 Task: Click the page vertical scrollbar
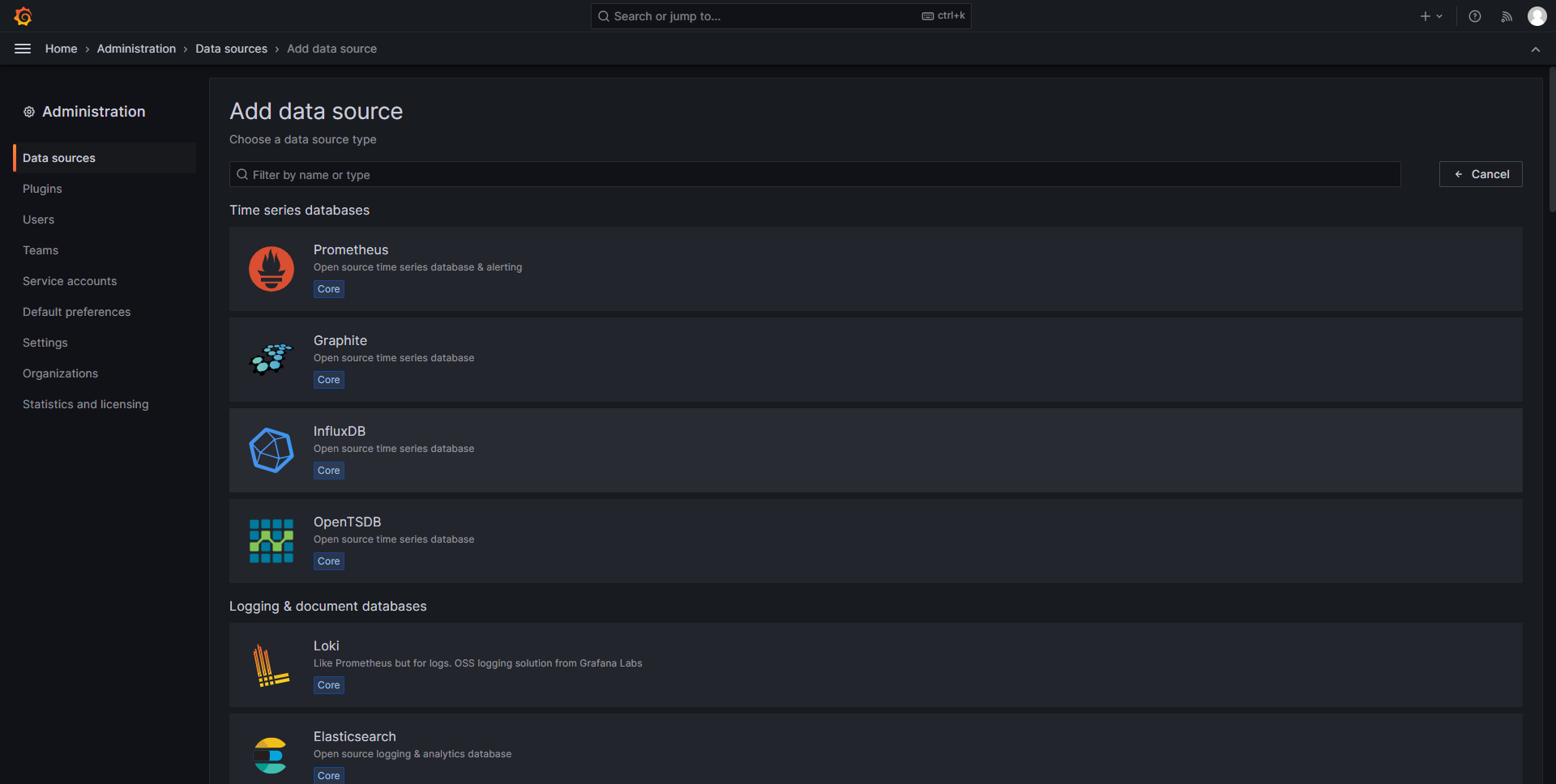pyautogui.click(x=1552, y=140)
